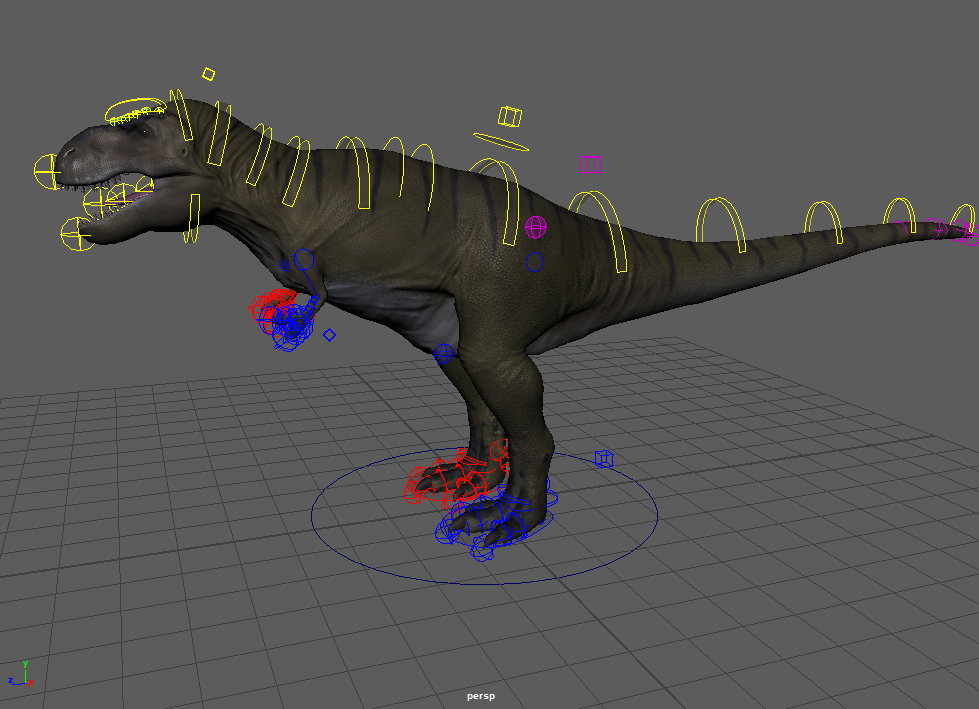Click the persp camera label
979x709 pixels.
(481, 696)
